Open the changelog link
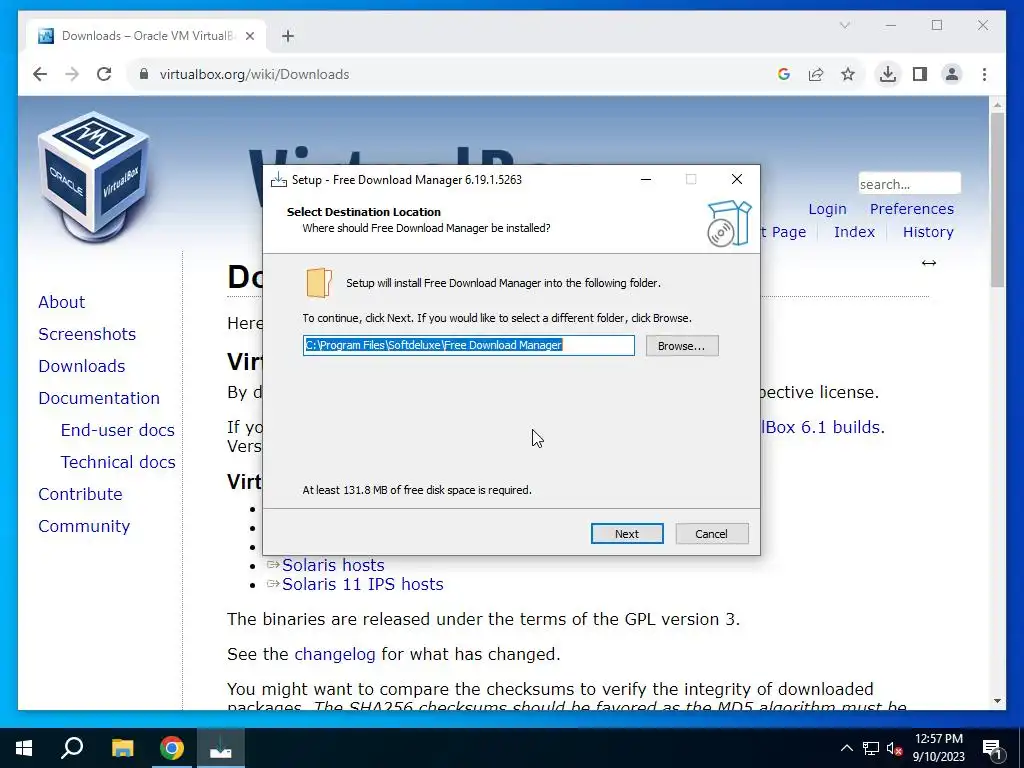Image resolution: width=1024 pixels, height=768 pixels. (334, 654)
